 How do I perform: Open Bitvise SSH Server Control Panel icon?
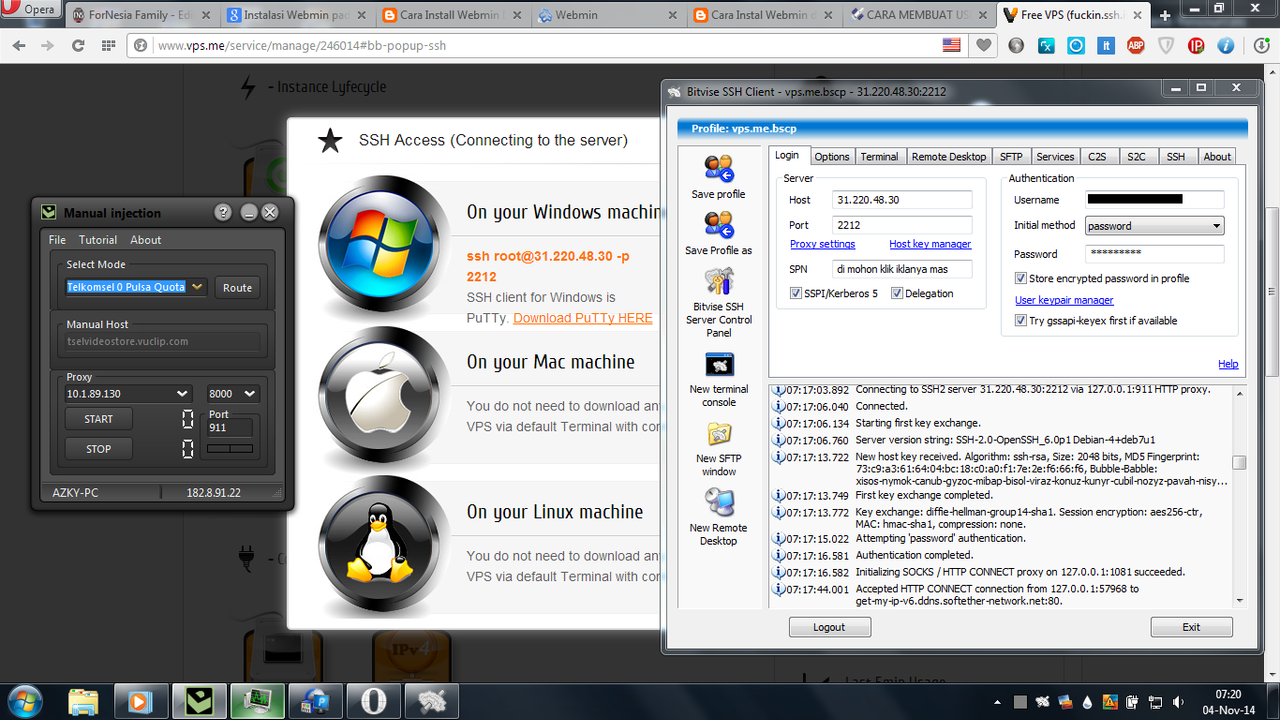tap(719, 283)
